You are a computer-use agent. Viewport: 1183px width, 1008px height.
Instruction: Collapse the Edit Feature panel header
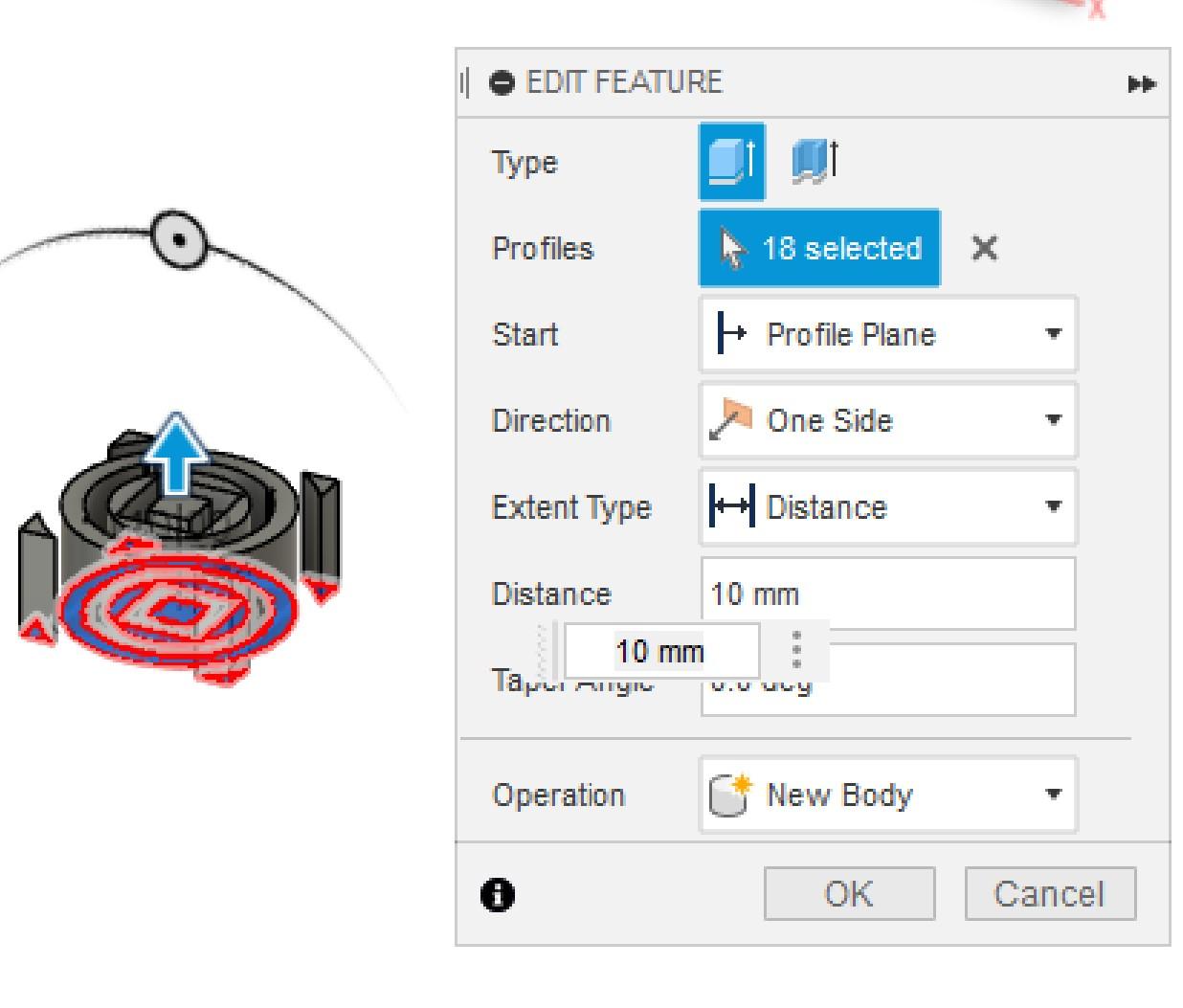502,83
